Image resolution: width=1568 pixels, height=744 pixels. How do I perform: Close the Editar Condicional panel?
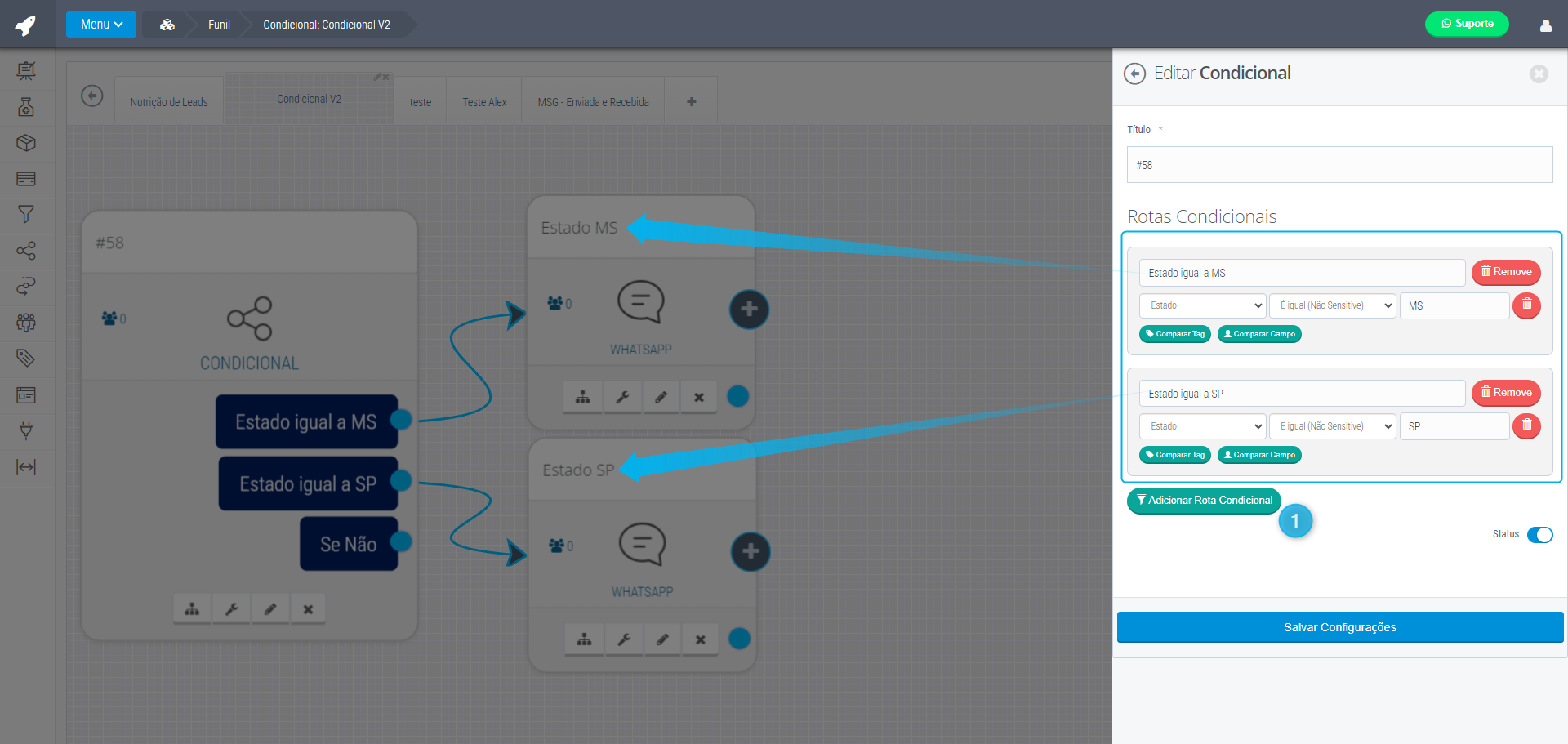click(x=1538, y=74)
